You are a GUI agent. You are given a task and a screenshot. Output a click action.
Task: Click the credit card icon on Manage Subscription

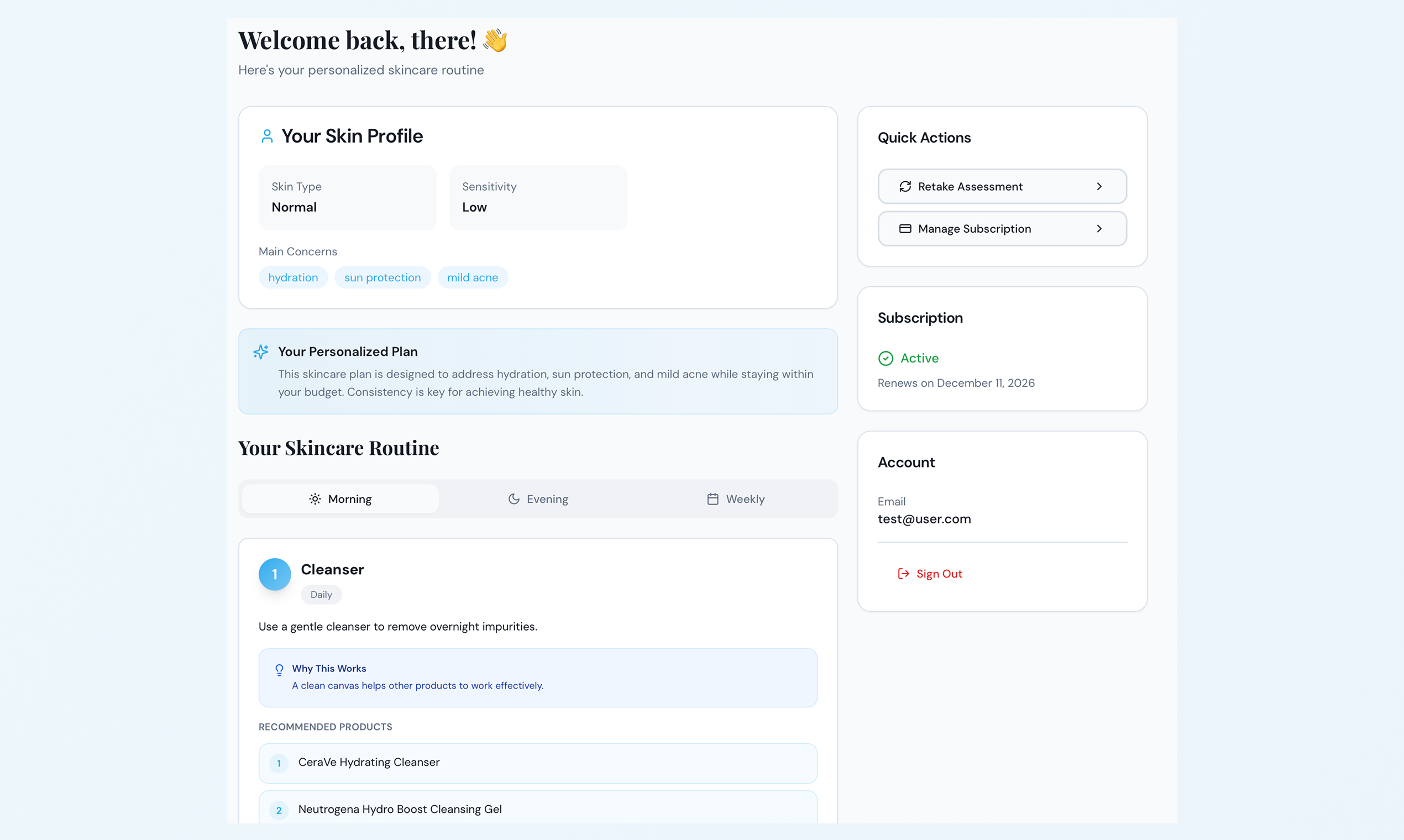click(905, 229)
